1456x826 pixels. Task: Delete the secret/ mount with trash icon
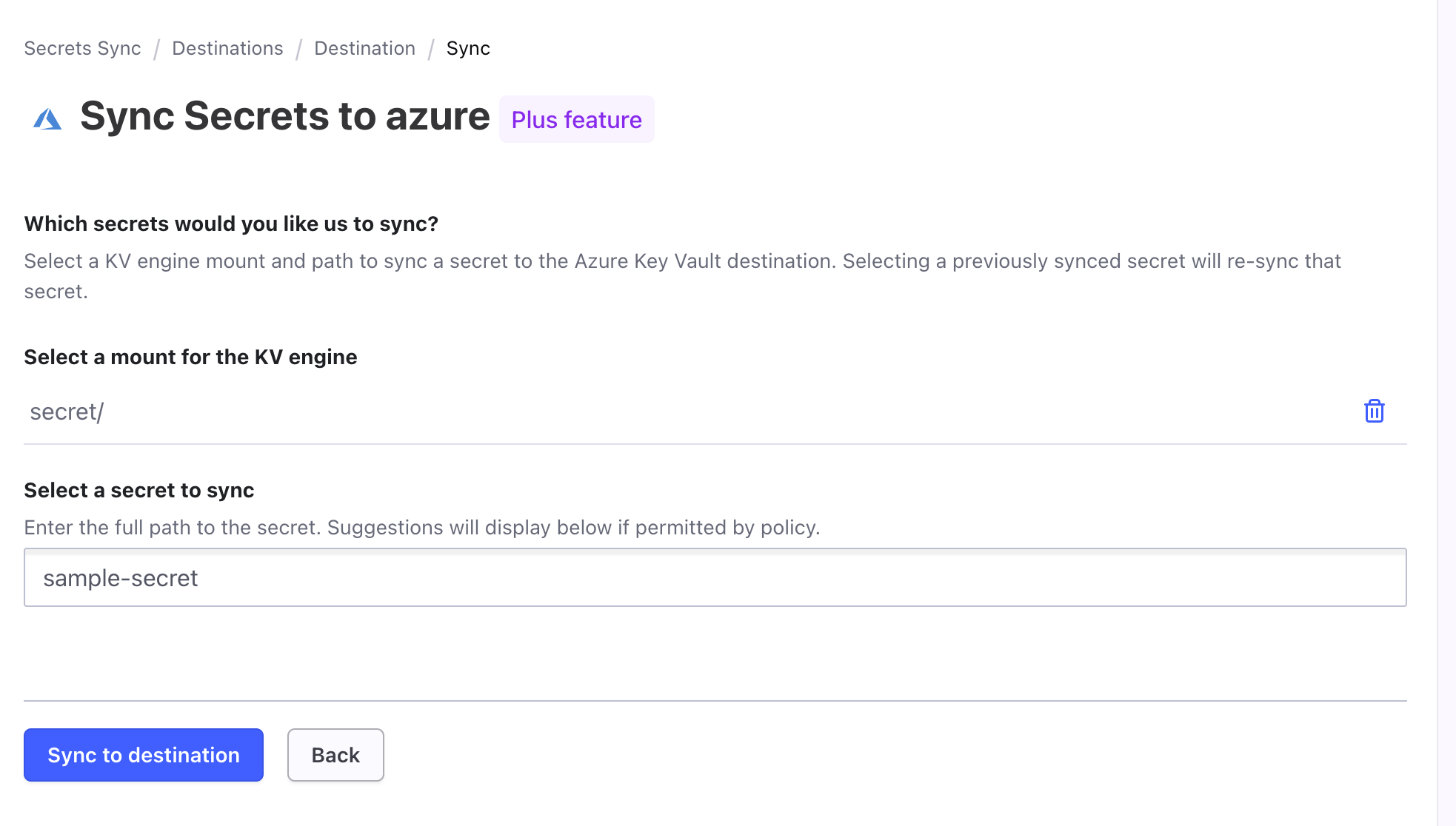point(1374,411)
